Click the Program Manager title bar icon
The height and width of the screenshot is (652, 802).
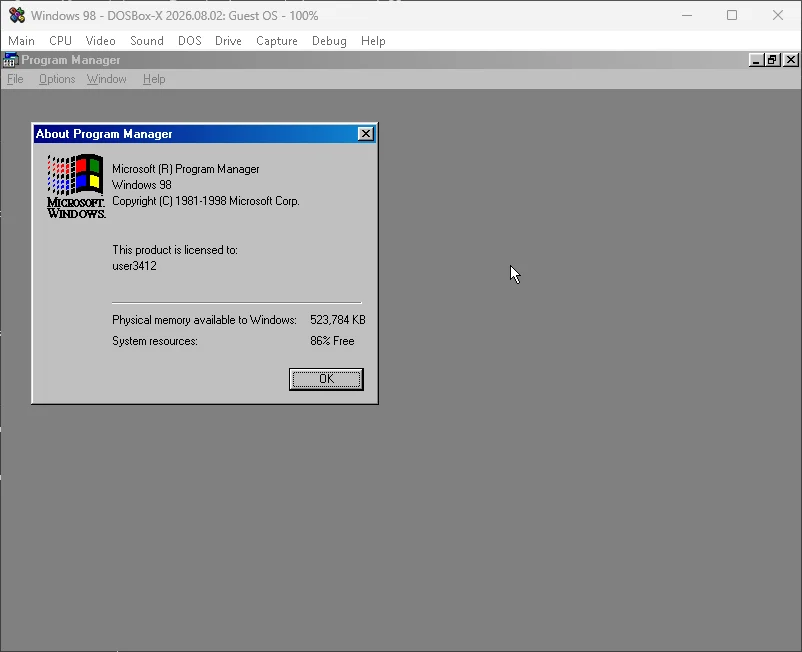click(10, 60)
